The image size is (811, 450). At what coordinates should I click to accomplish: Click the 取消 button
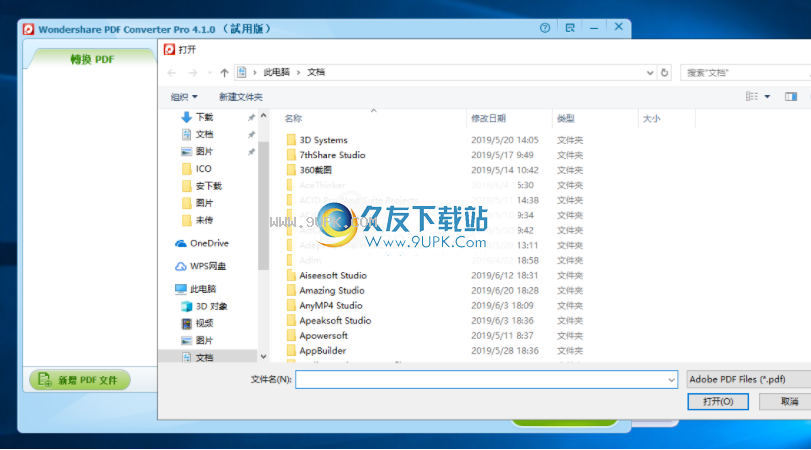[x=786, y=401]
